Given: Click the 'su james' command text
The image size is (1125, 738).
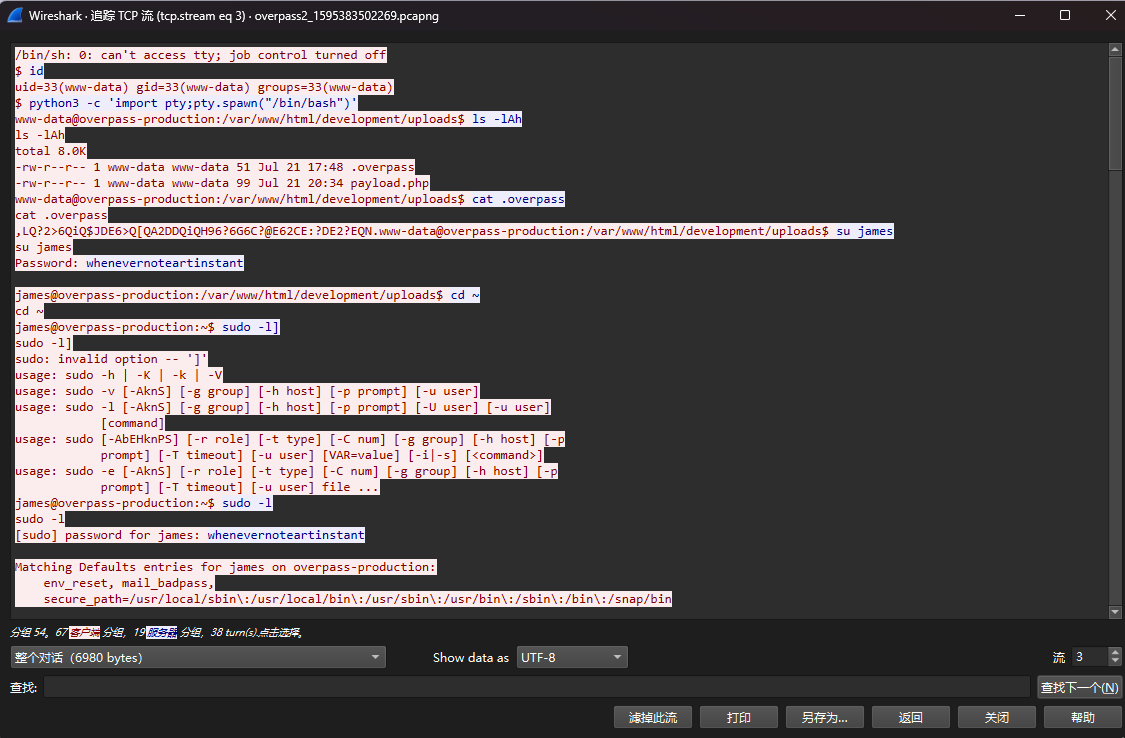Looking at the screenshot, I should (865, 231).
